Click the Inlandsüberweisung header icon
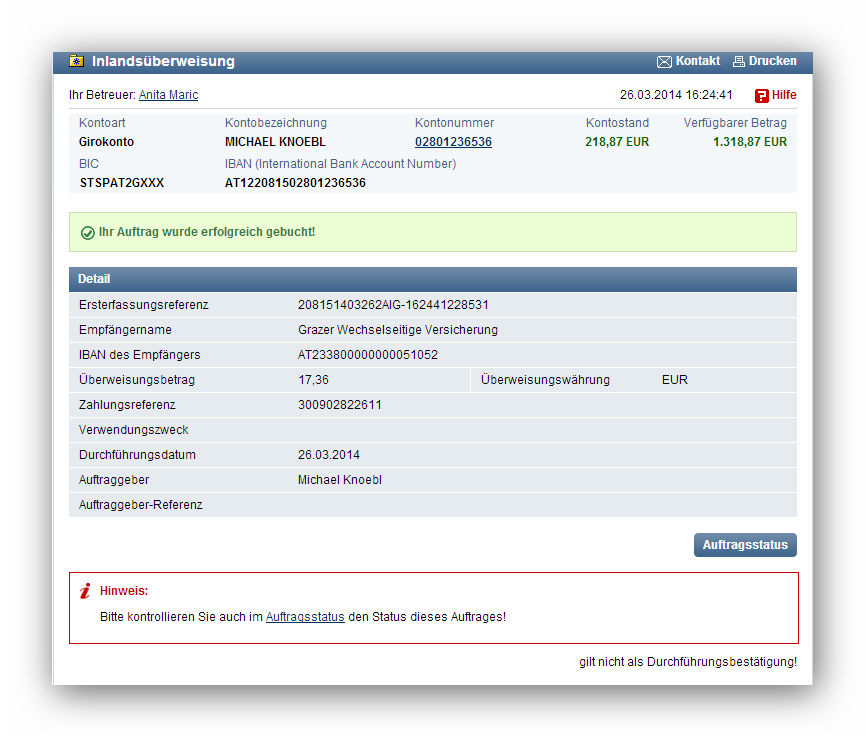Viewport: 865px width, 737px height. click(77, 61)
